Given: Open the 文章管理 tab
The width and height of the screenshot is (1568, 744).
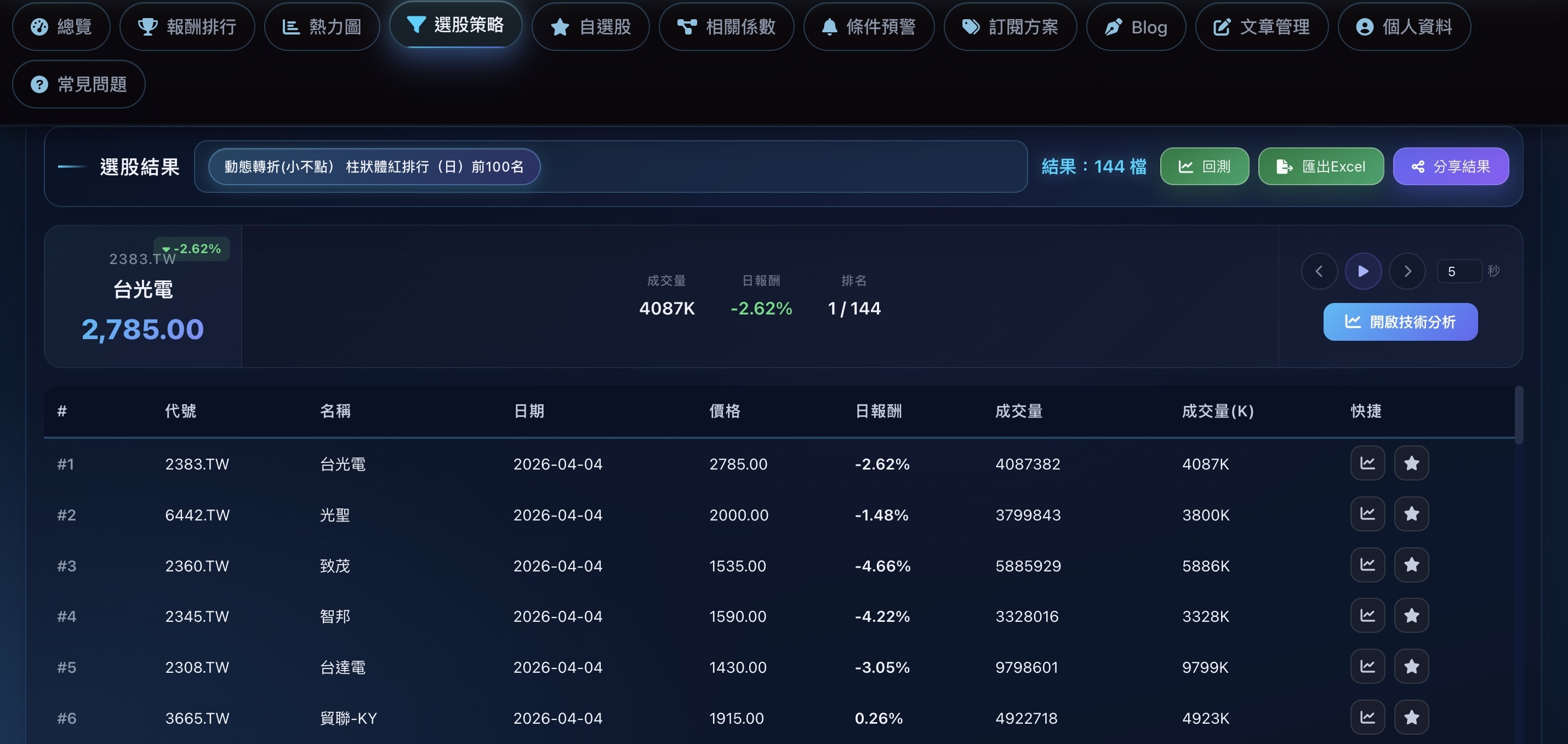Looking at the screenshot, I should [1261, 27].
